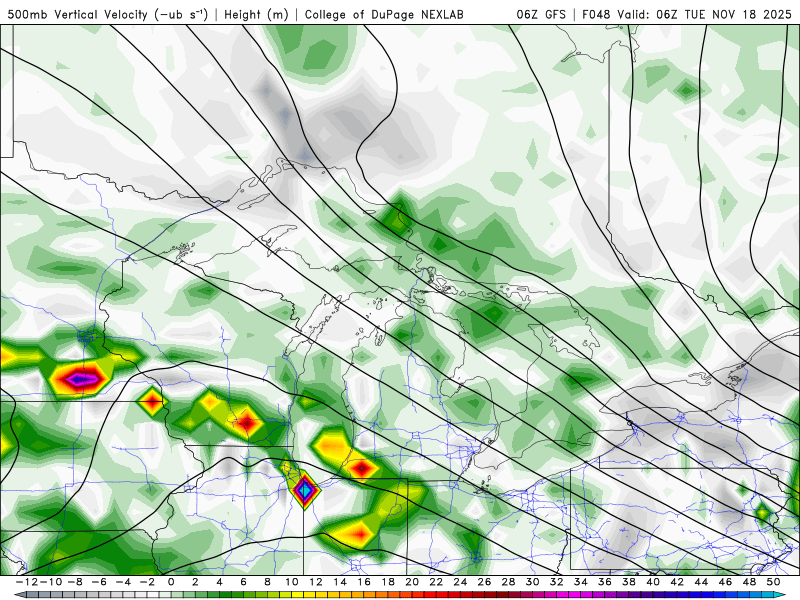Screen dimensions: 800x600
Task: Click the '30' color bar label
Action: tap(533, 582)
